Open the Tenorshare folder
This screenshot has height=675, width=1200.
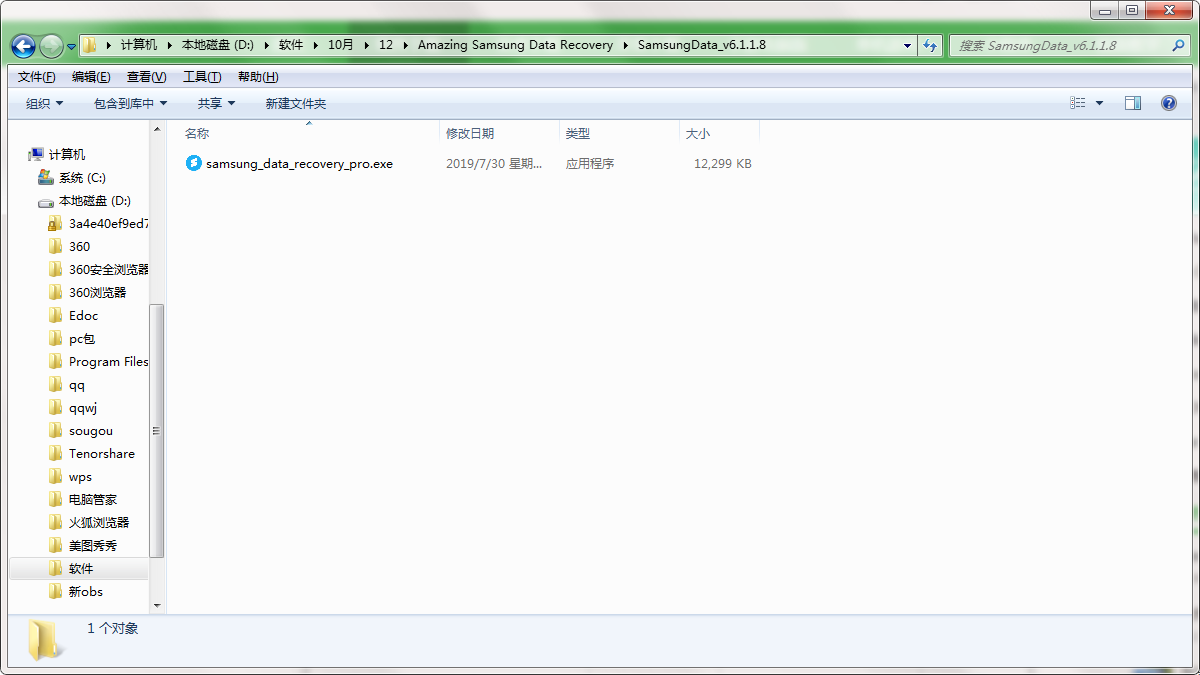coord(102,453)
